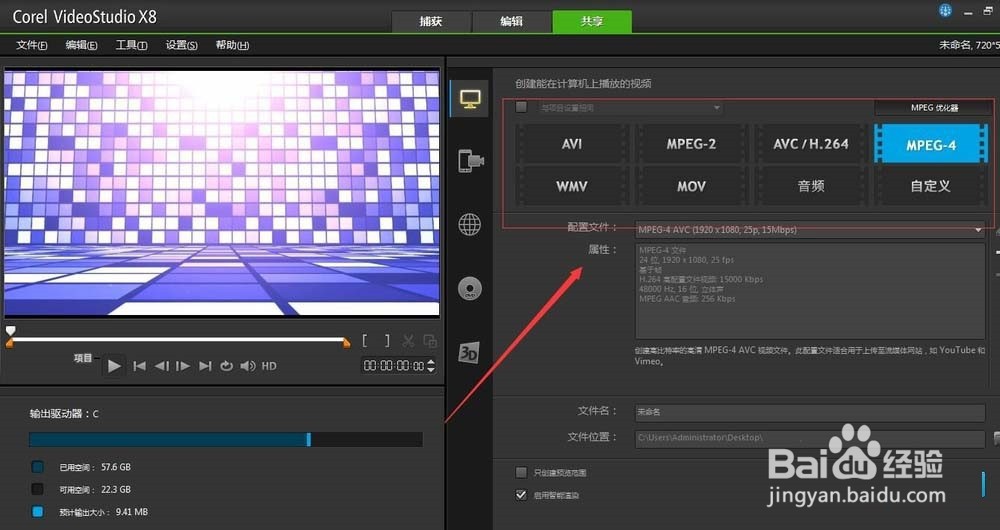Viewport: 1000px width, 530px height.
Task: Click the timecode stepper arrows
Action: coord(431,365)
